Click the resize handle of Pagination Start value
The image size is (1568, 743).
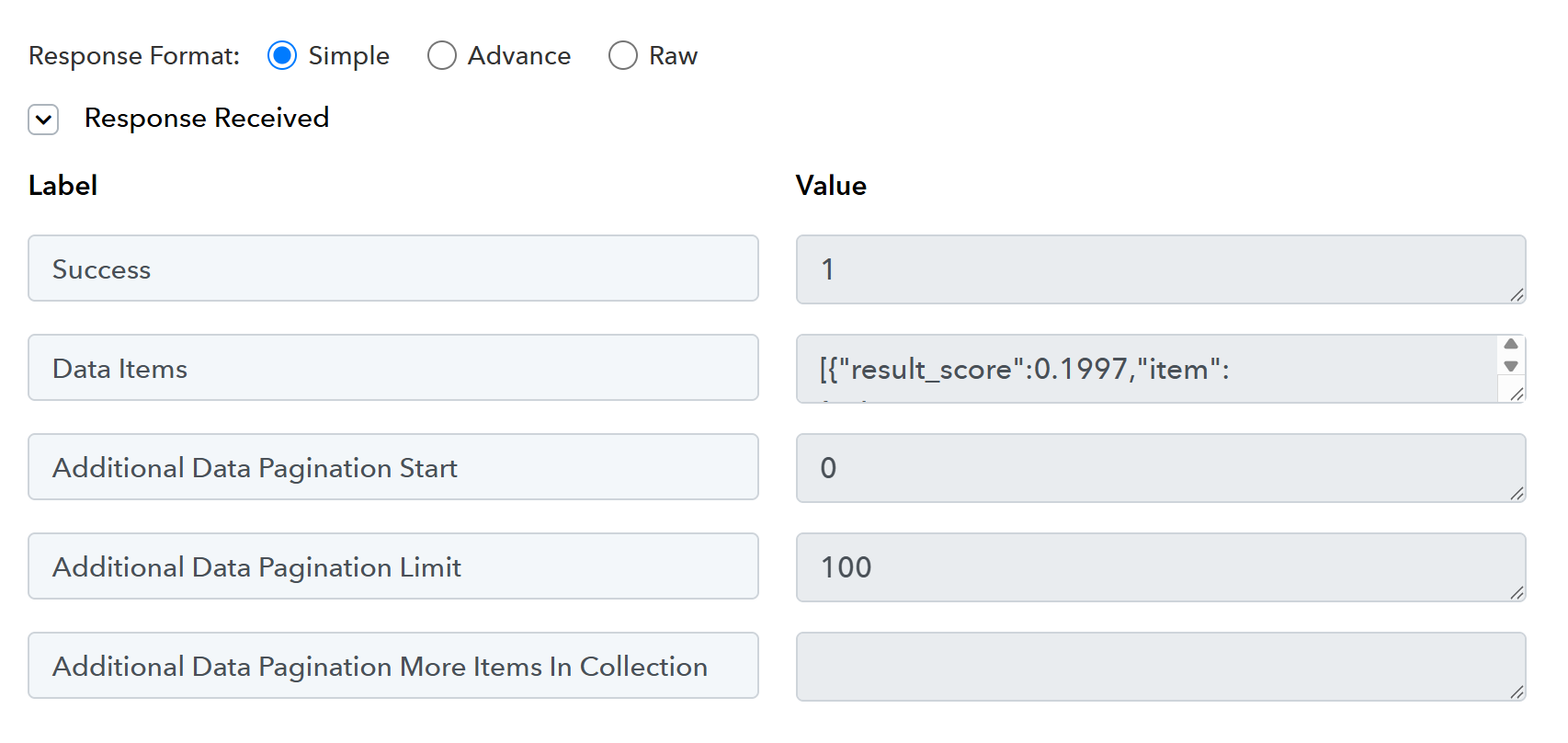(x=1517, y=493)
